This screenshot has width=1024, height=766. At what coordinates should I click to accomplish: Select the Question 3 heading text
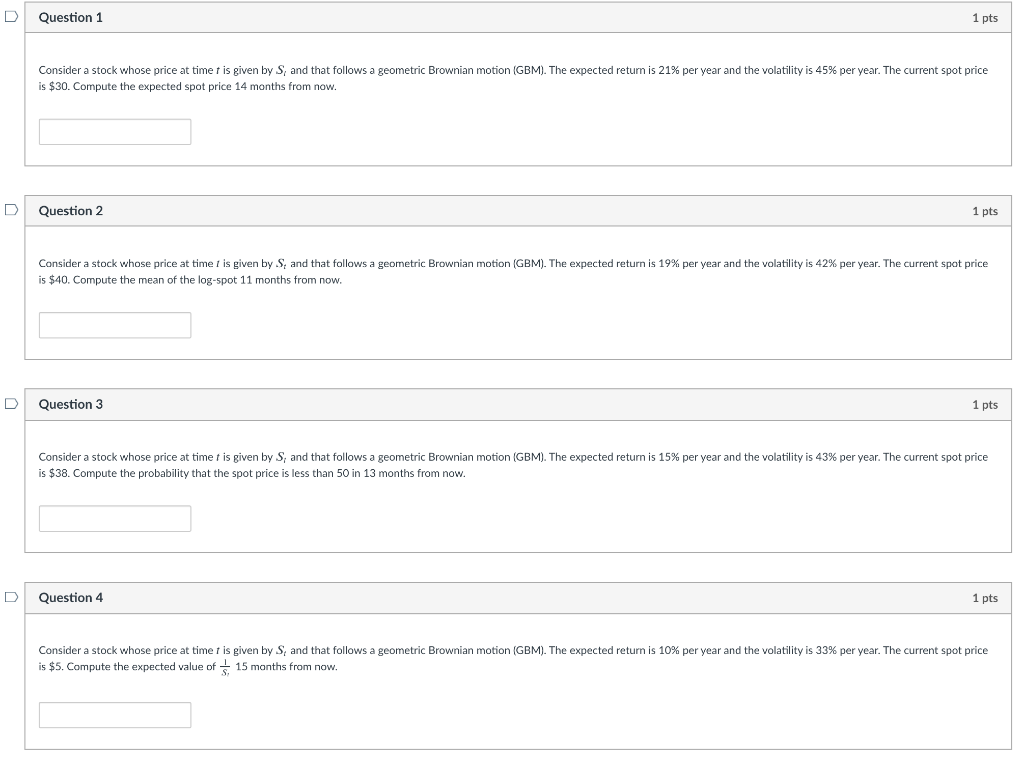click(x=70, y=404)
